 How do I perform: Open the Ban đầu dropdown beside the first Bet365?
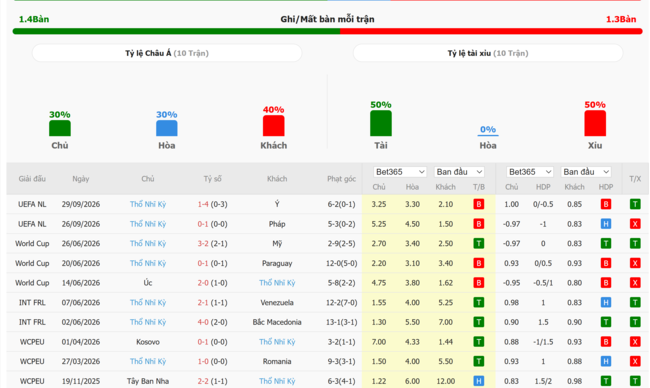459,172
